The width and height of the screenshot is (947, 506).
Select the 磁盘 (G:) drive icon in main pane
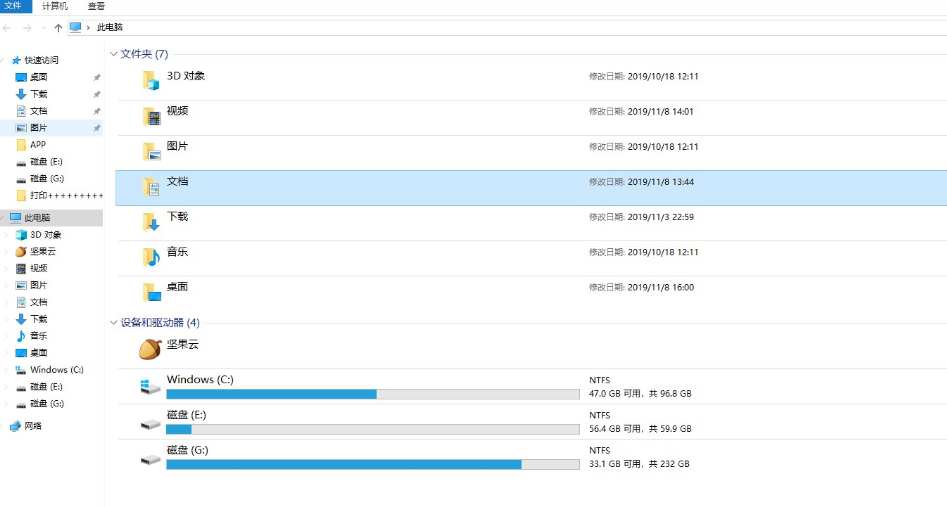[150, 458]
